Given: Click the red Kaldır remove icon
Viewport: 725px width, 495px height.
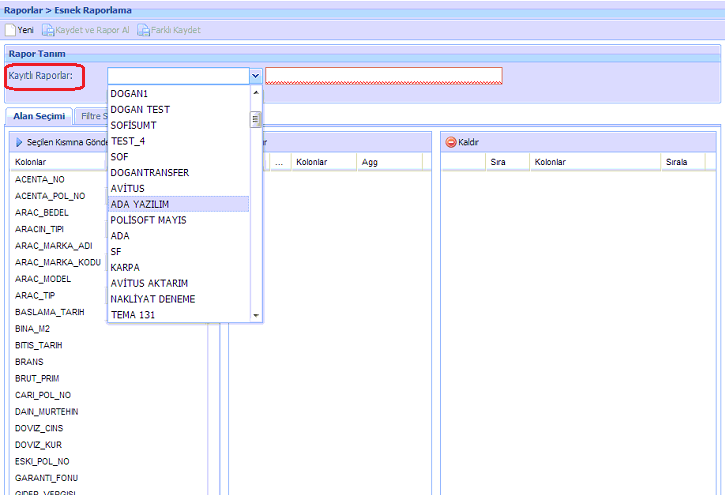Looking at the screenshot, I should [x=451, y=142].
